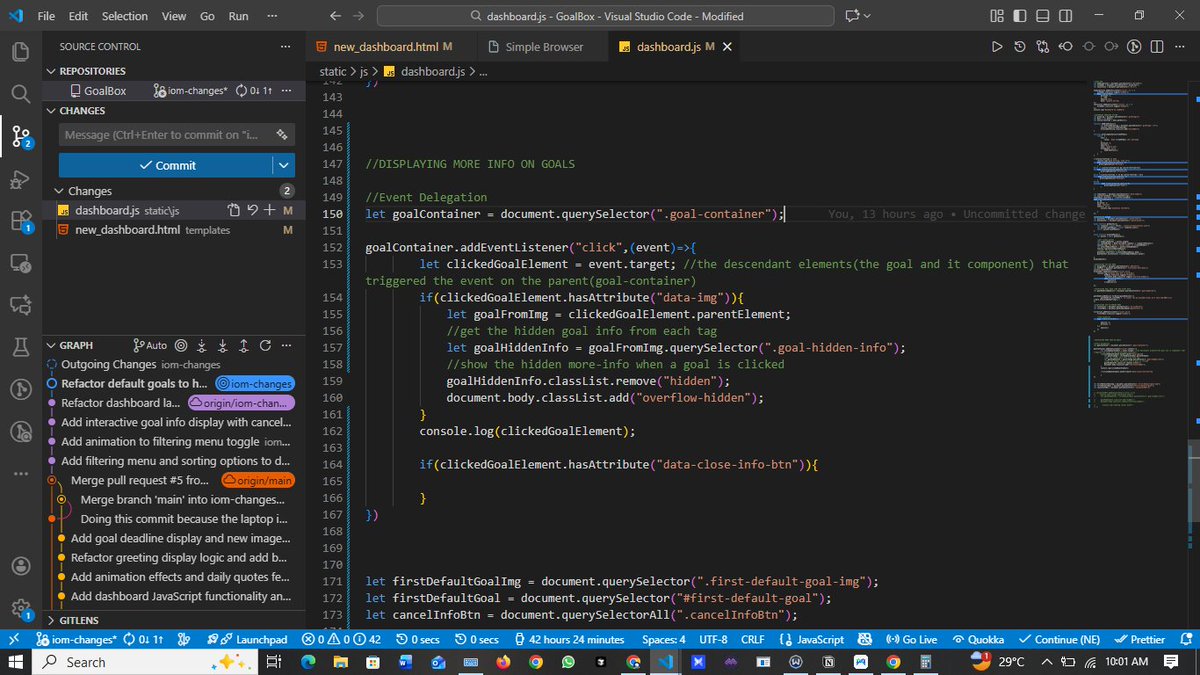1200x675 pixels.
Task: Run the file using the play icon
Action: coord(996,46)
